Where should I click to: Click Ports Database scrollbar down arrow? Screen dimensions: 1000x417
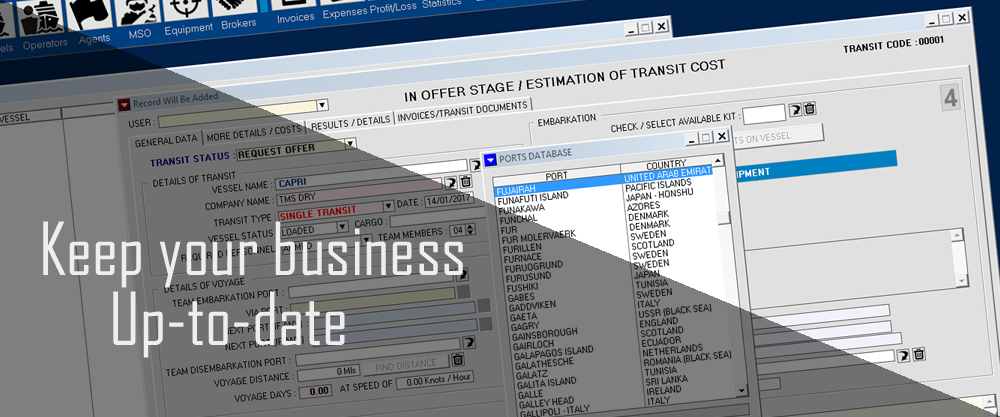click(x=740, y=390)
